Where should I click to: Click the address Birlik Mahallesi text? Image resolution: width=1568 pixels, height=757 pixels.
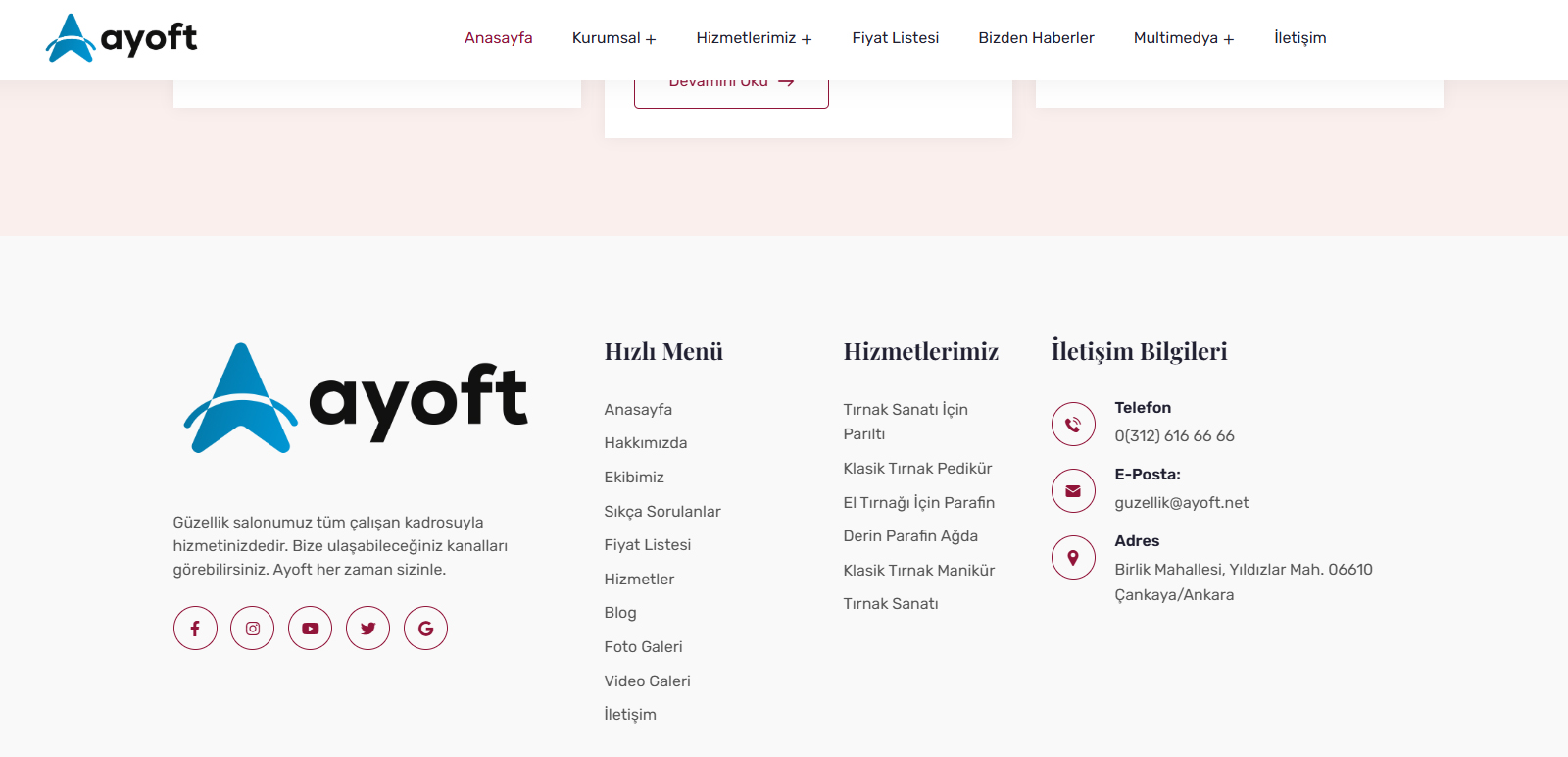point(1244,582)
